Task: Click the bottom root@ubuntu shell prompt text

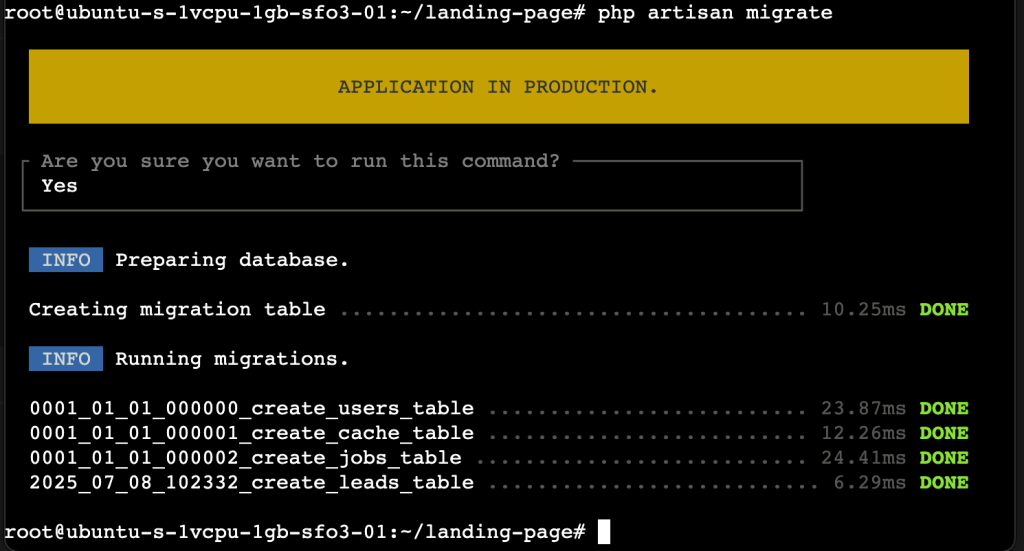Action: pyautogui.click(x=295, y=531)
